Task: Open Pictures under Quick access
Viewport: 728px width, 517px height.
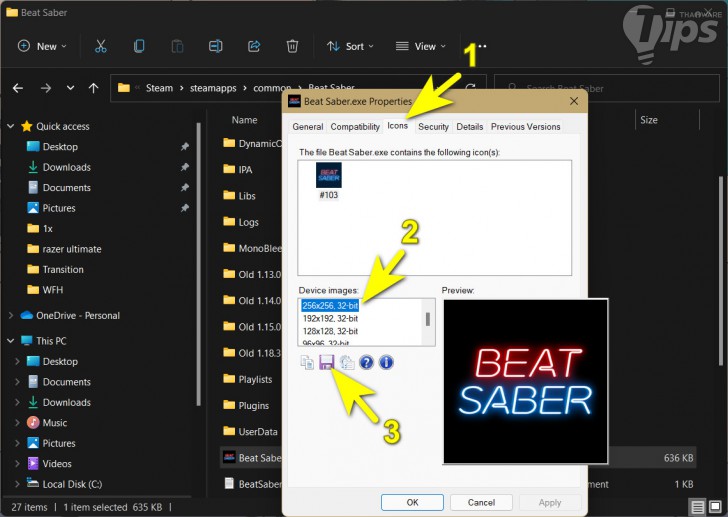Action: pyautogui.click(x=58, y=208)
